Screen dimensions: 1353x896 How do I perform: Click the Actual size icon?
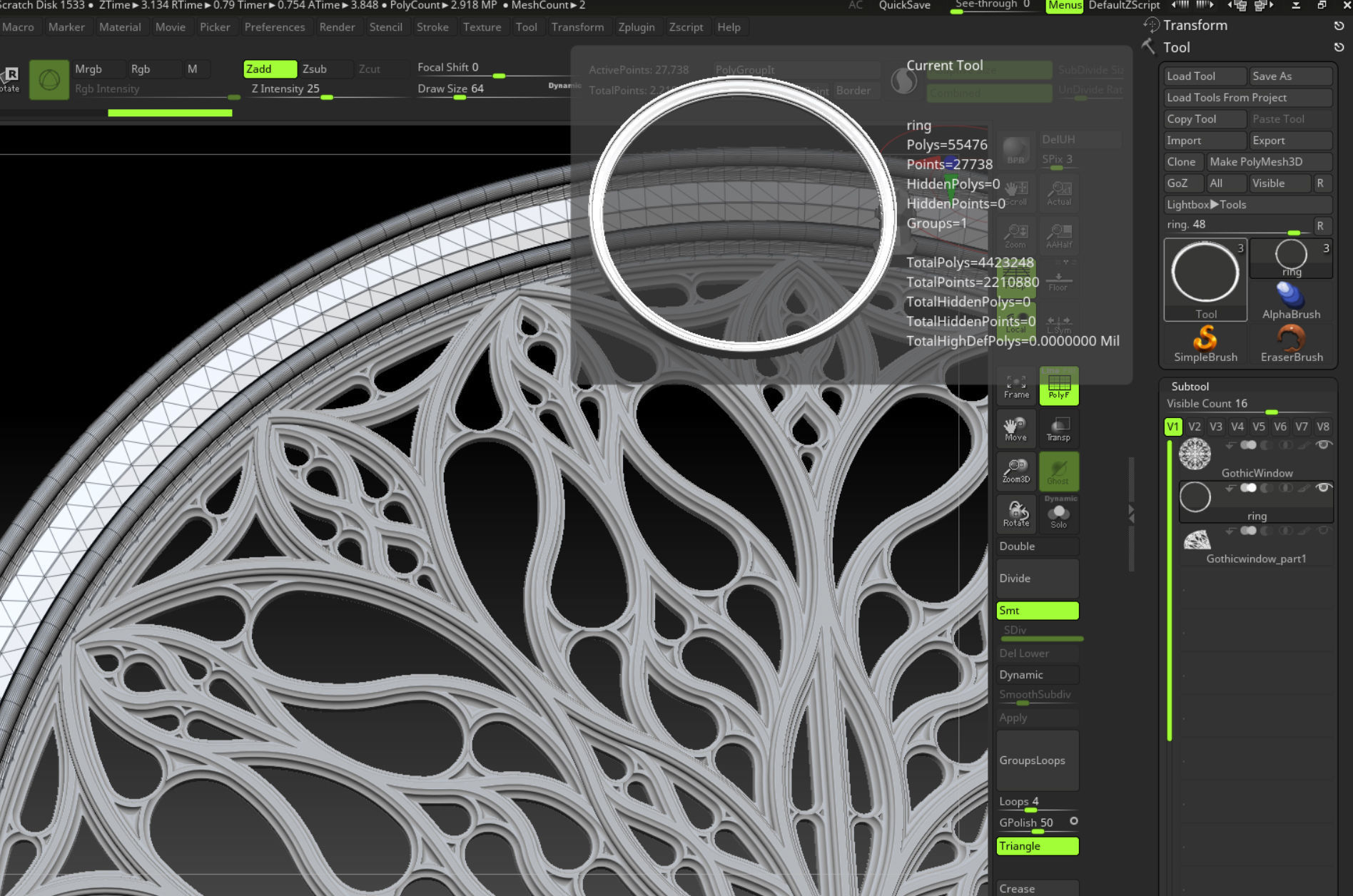tap(1059, 193)
